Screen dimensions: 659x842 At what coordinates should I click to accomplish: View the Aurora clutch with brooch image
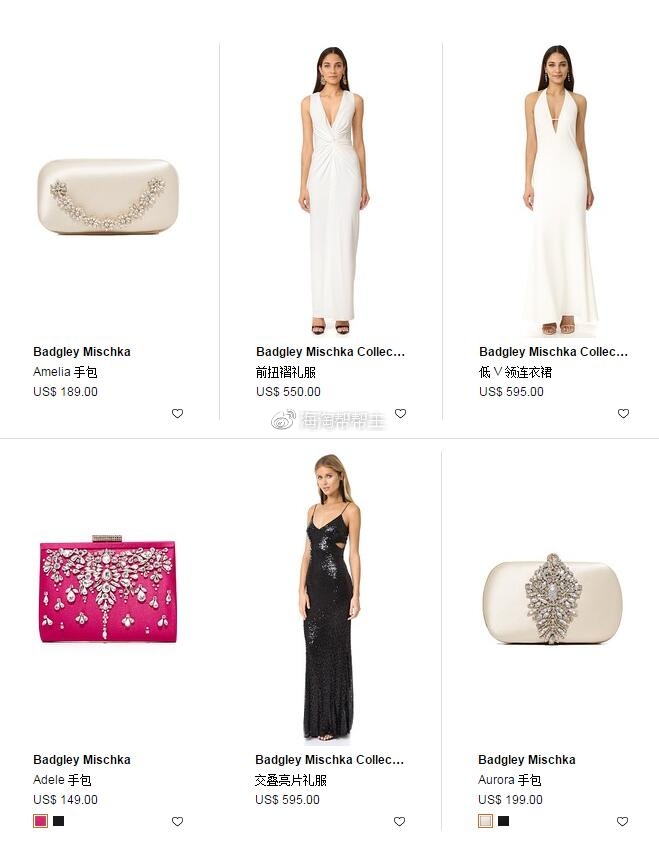tap(552, 599)
